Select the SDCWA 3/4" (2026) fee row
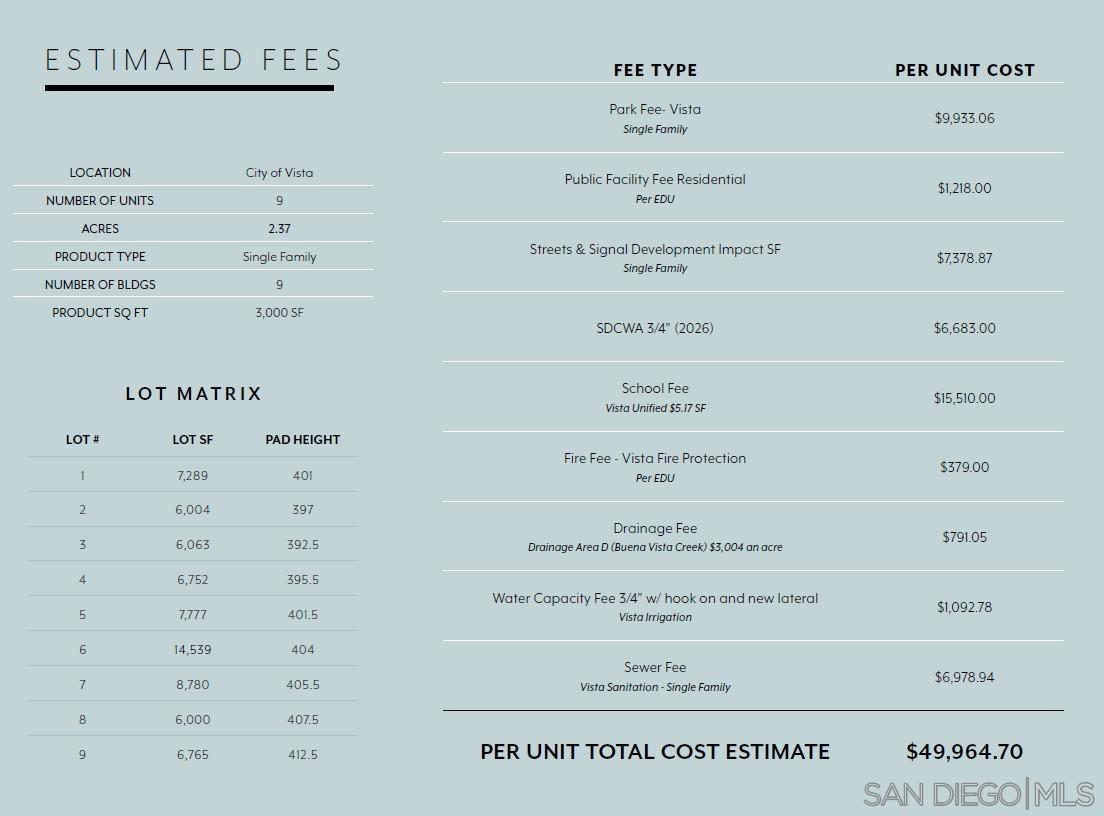Image resolution: width=1104 pixels, height=816 pixels. click(655, 328)
